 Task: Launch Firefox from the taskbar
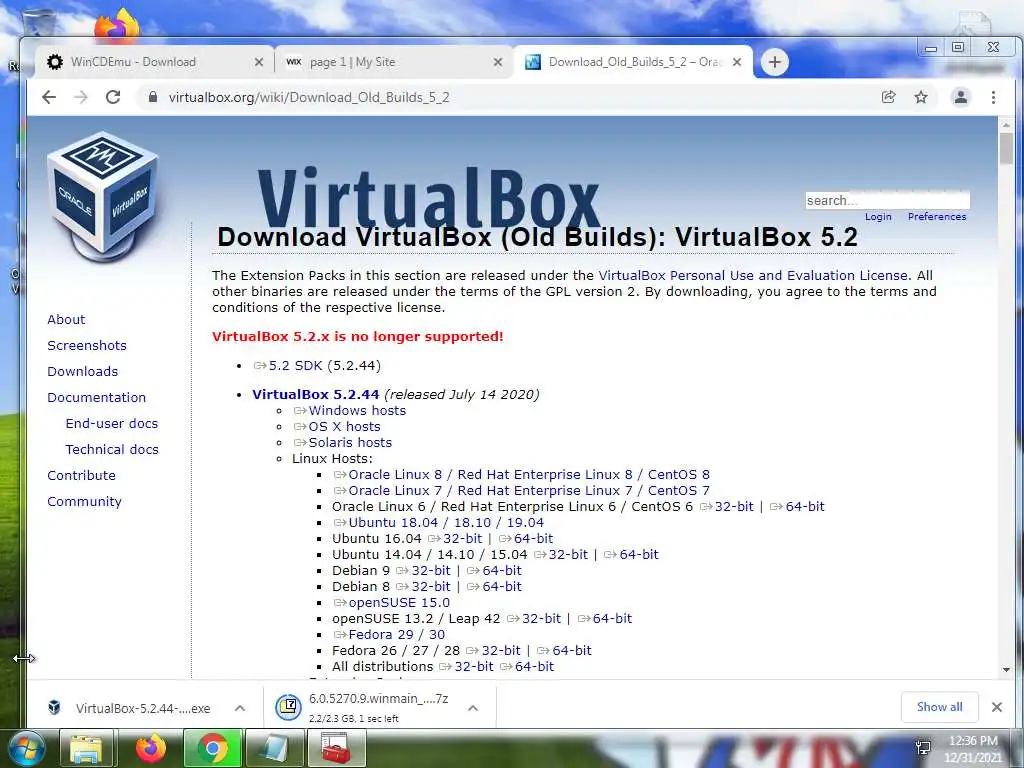point(151,749)
